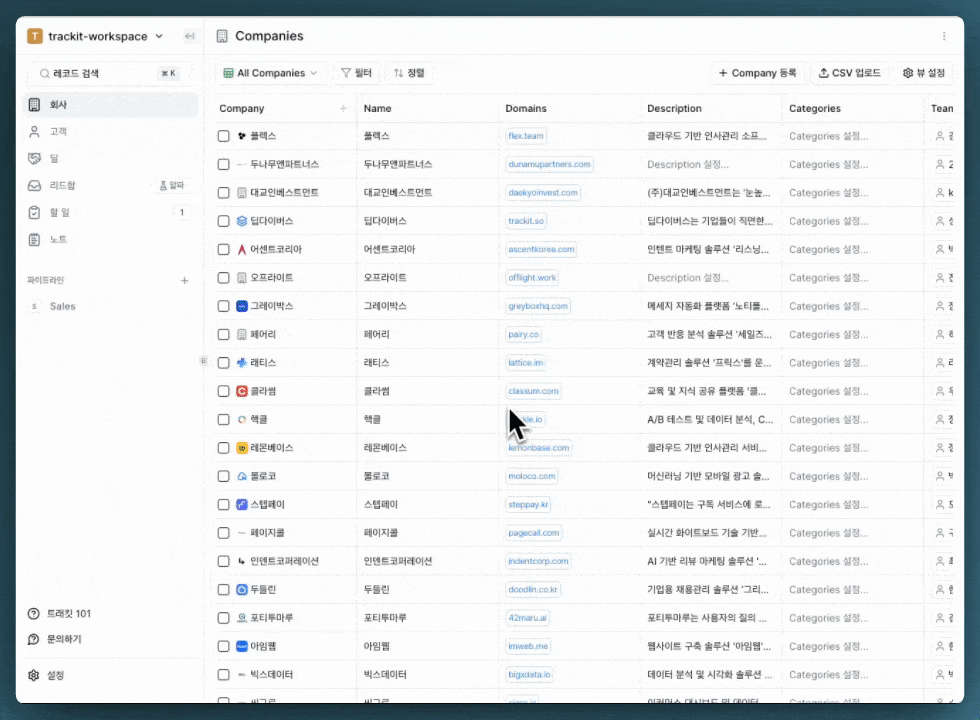Select the 두나무앤파트너스 row checkbox
The height and width of the screenshot is (720, 980).
tap(223, 164)
